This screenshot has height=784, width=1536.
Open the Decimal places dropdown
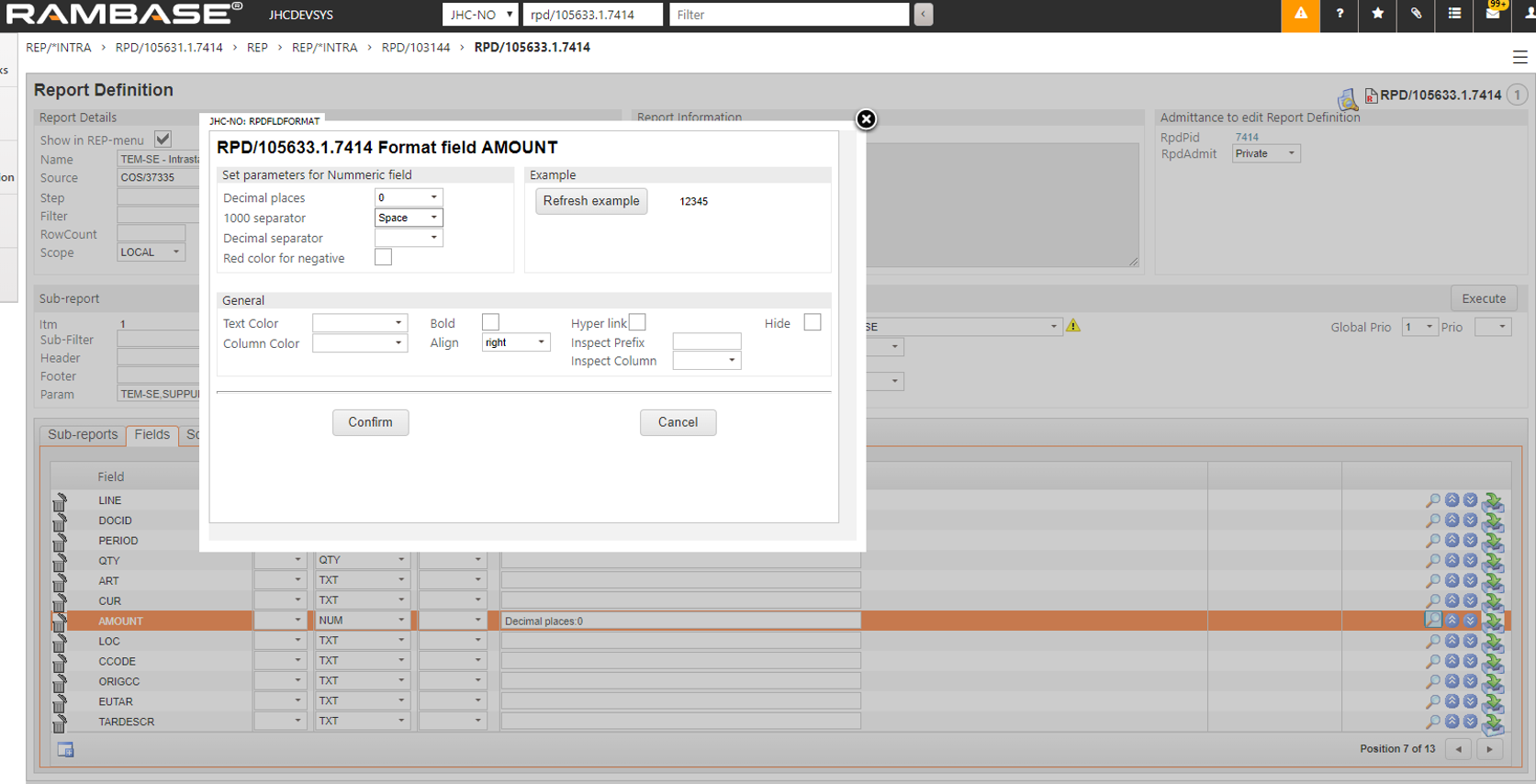tap(409, 197)
